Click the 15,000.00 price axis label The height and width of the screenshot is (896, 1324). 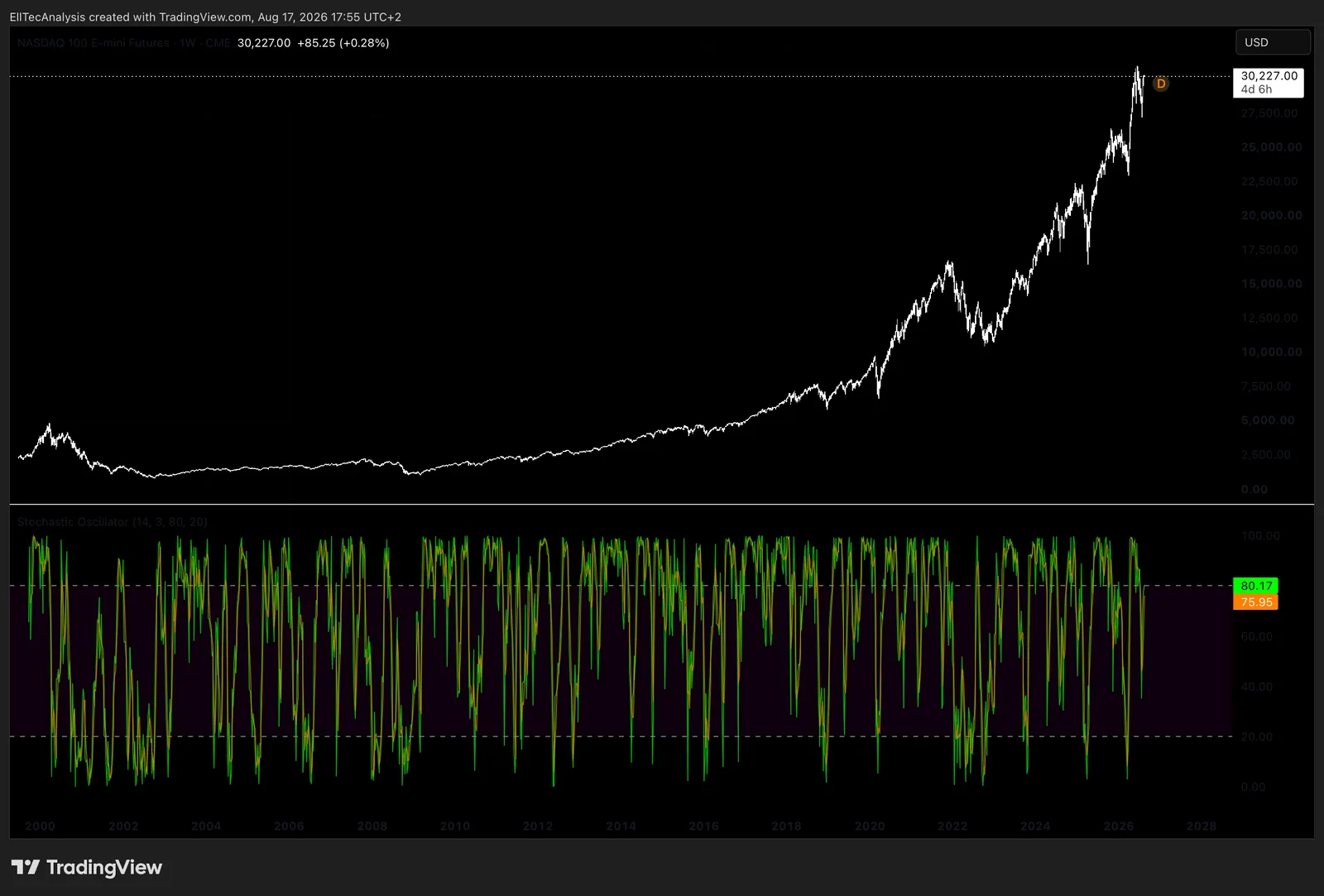pos(1271,284)
